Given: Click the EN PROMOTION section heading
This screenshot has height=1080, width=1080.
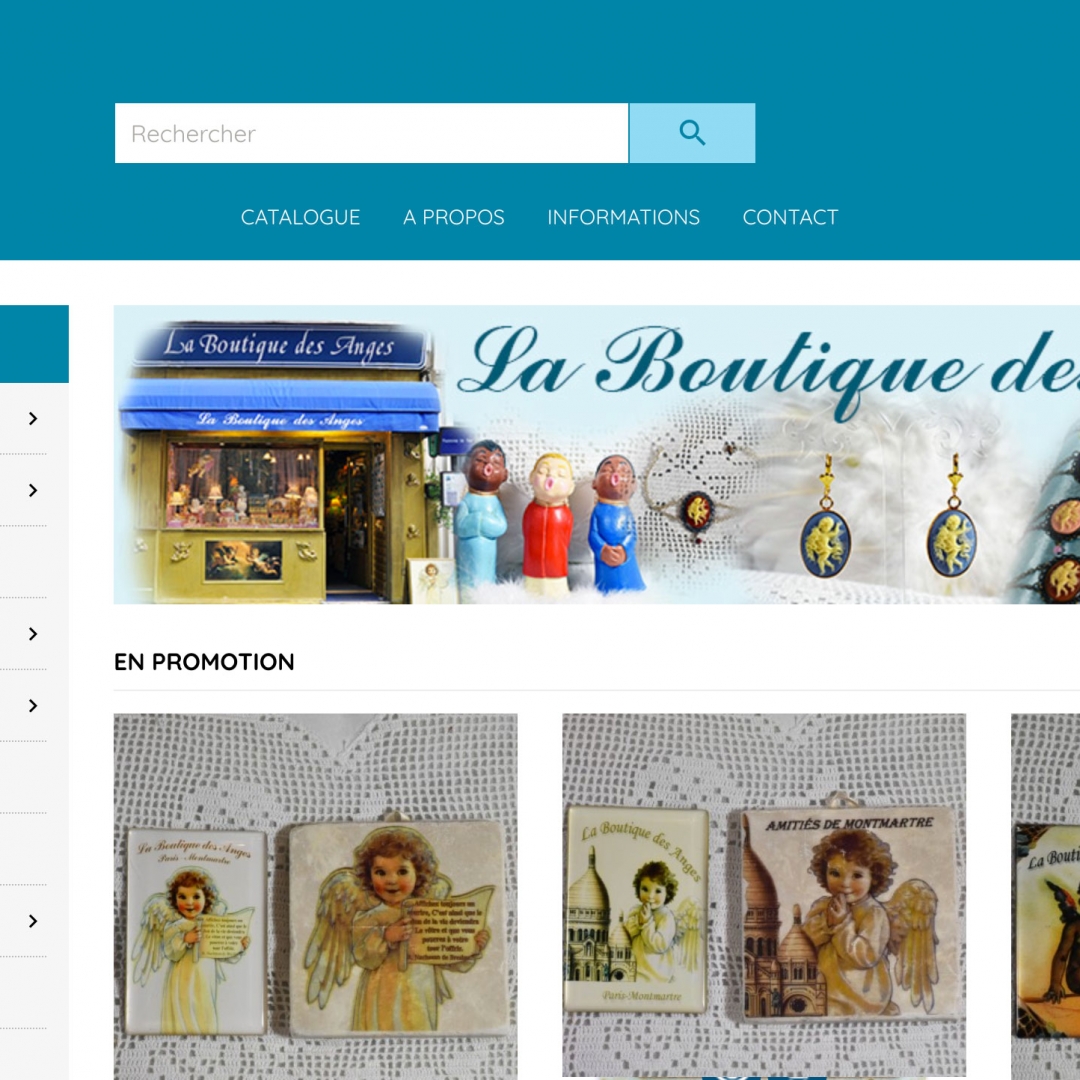Looking at the screenshot, I should click(x=204, y=661).
